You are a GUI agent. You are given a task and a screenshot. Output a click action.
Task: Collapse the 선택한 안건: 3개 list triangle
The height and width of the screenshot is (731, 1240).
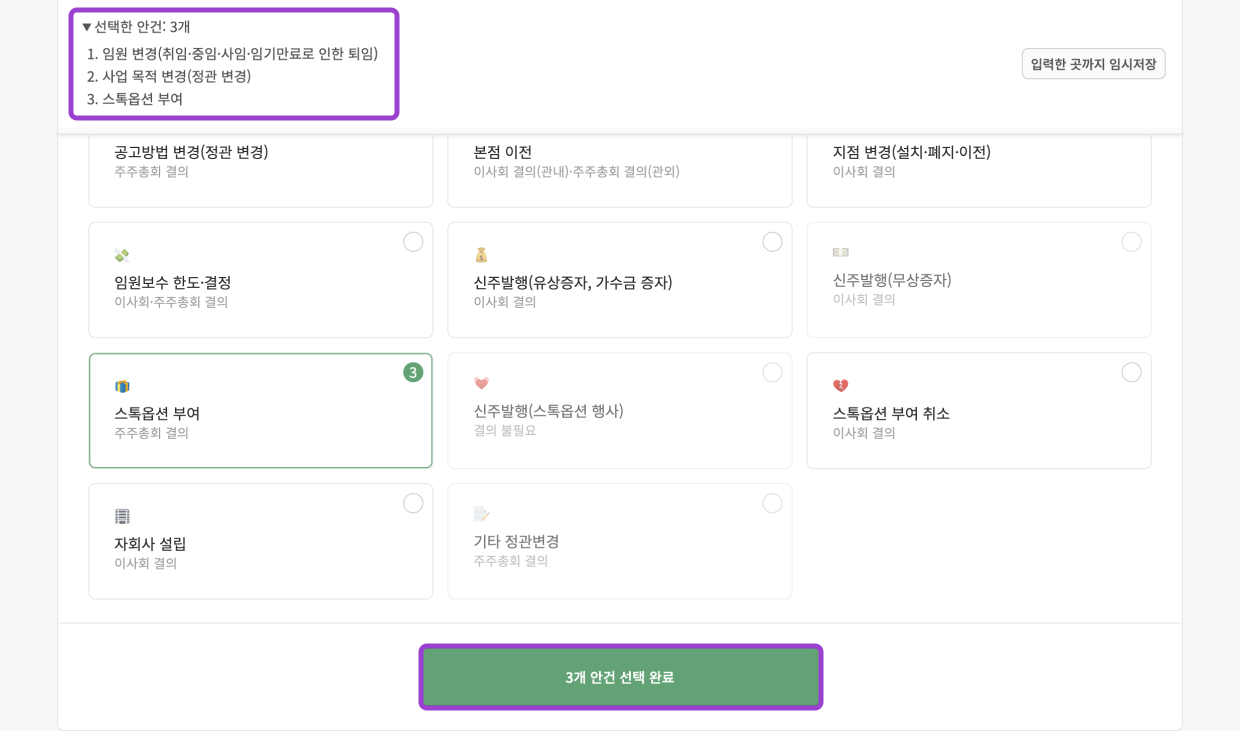coord(87,27)
